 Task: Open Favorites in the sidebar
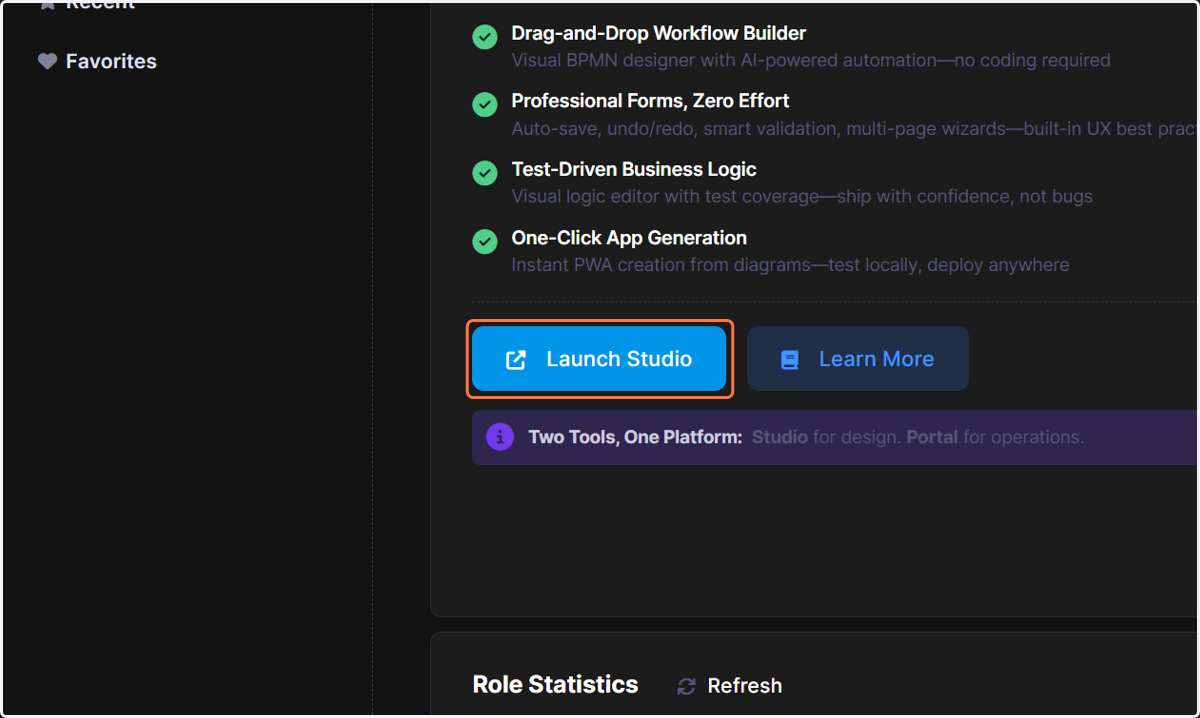click(97, 61)
